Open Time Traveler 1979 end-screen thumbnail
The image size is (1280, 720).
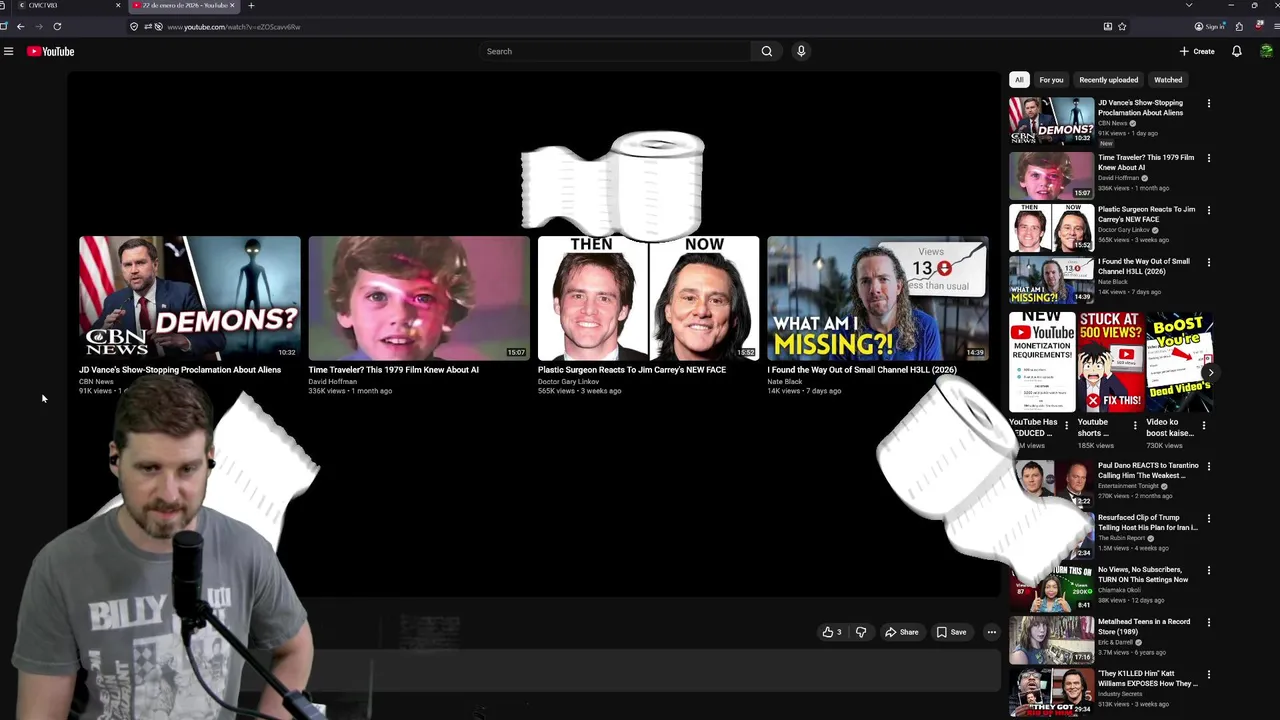point(419,298)
